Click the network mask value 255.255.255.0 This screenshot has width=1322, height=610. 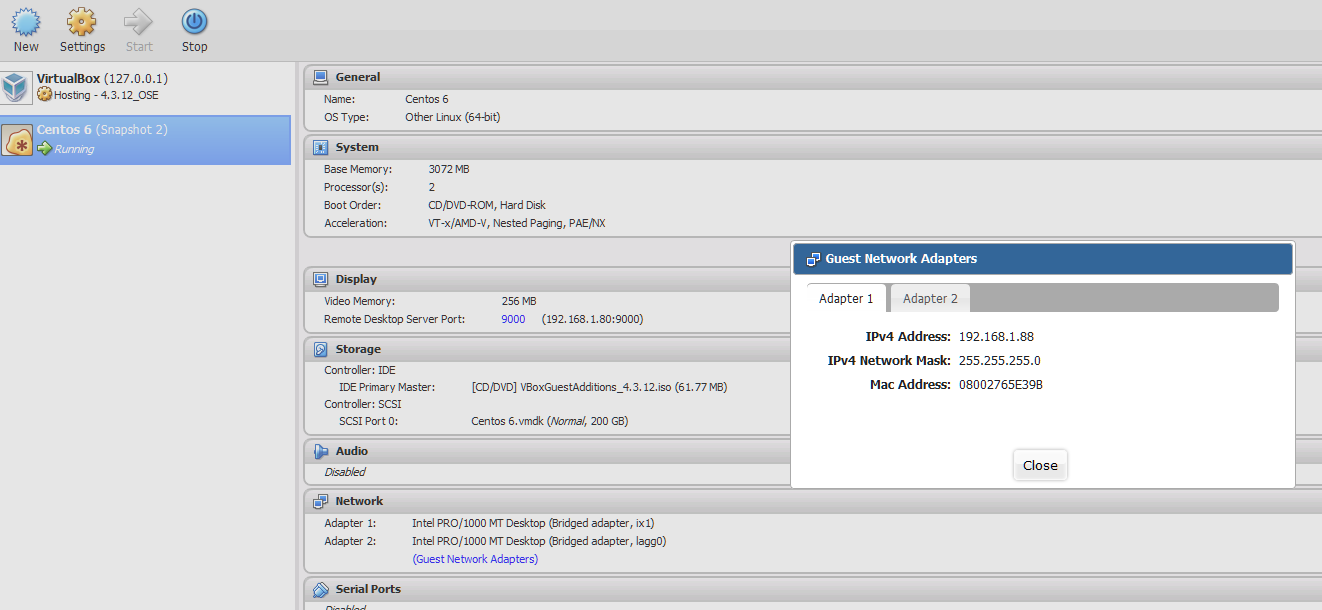(x=1000, y=361)
